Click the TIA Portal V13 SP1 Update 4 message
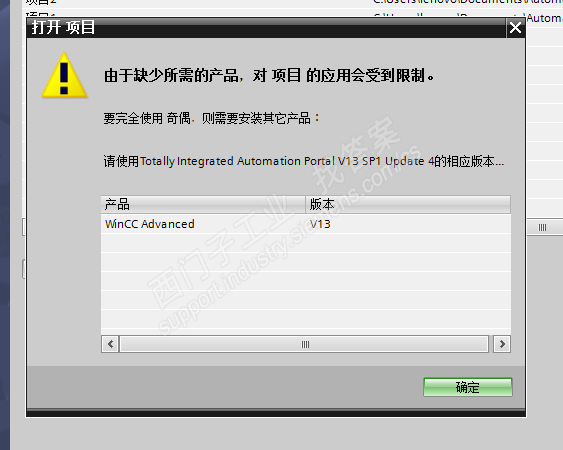Viewport: 563px width, 450px height. click(304, 161)
